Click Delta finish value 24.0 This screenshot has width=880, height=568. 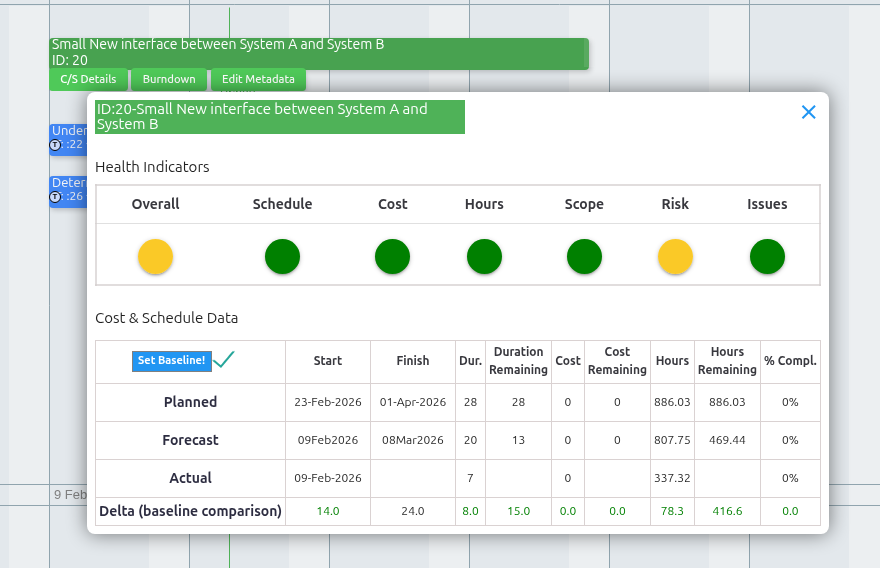[x=412, y=511]
